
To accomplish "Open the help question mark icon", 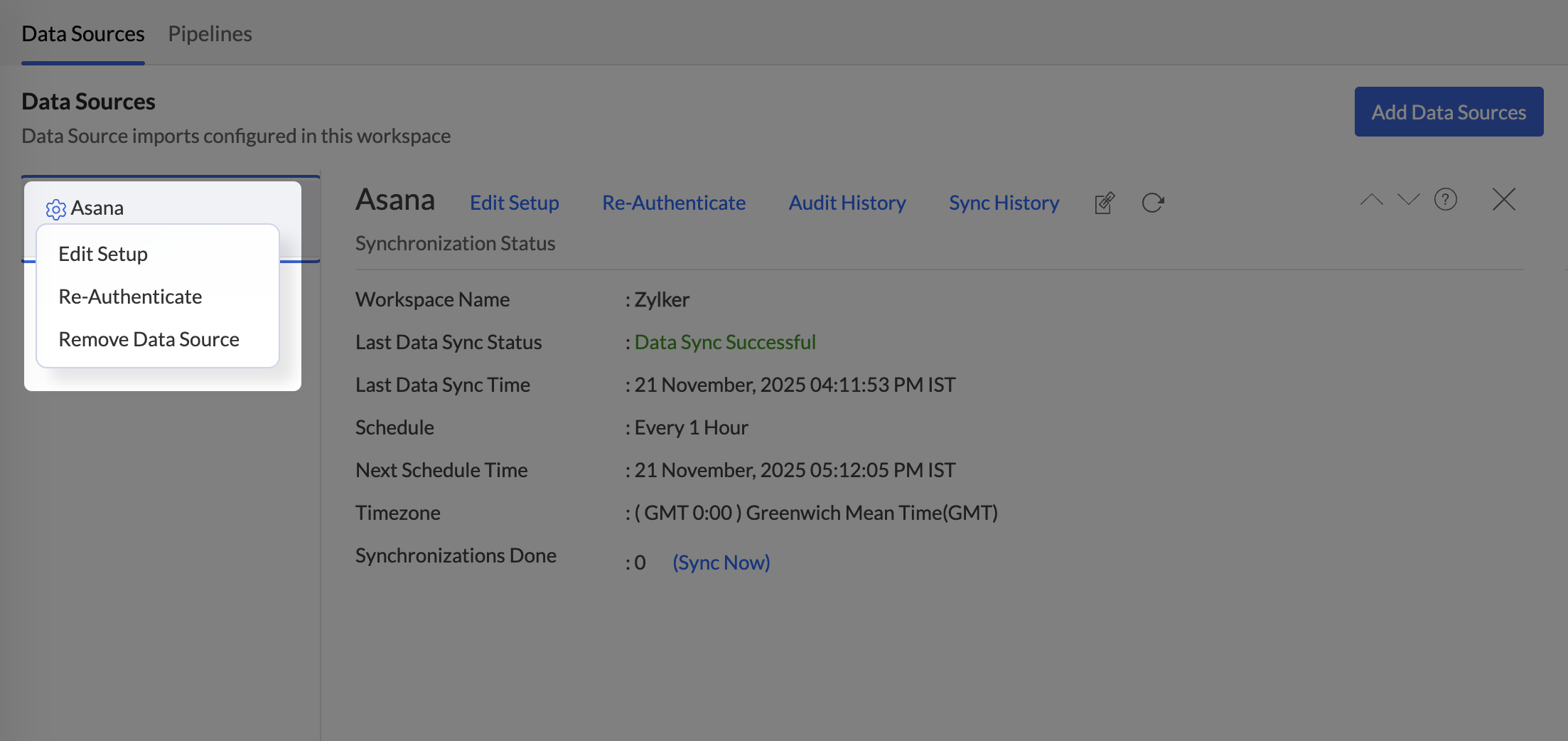I will tap(1445, 200).
